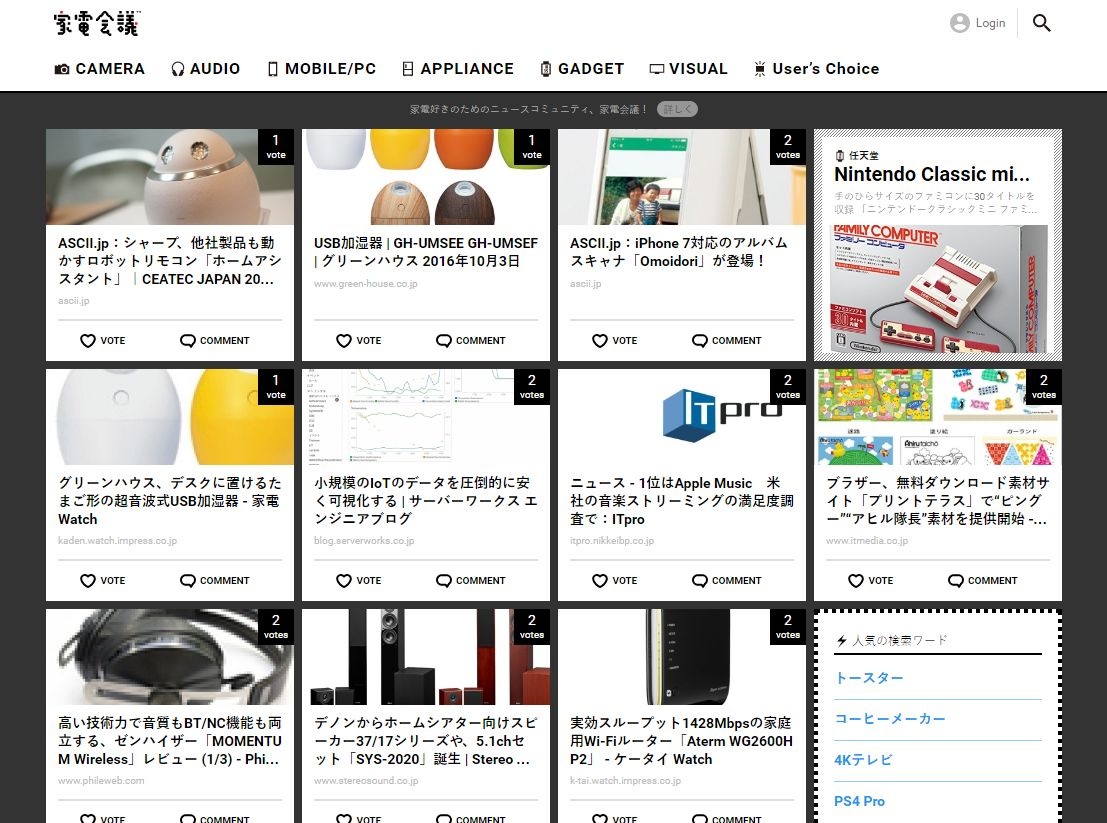
Task: Open Apple Music 満足度調査 article title
Action: (682, 501)
